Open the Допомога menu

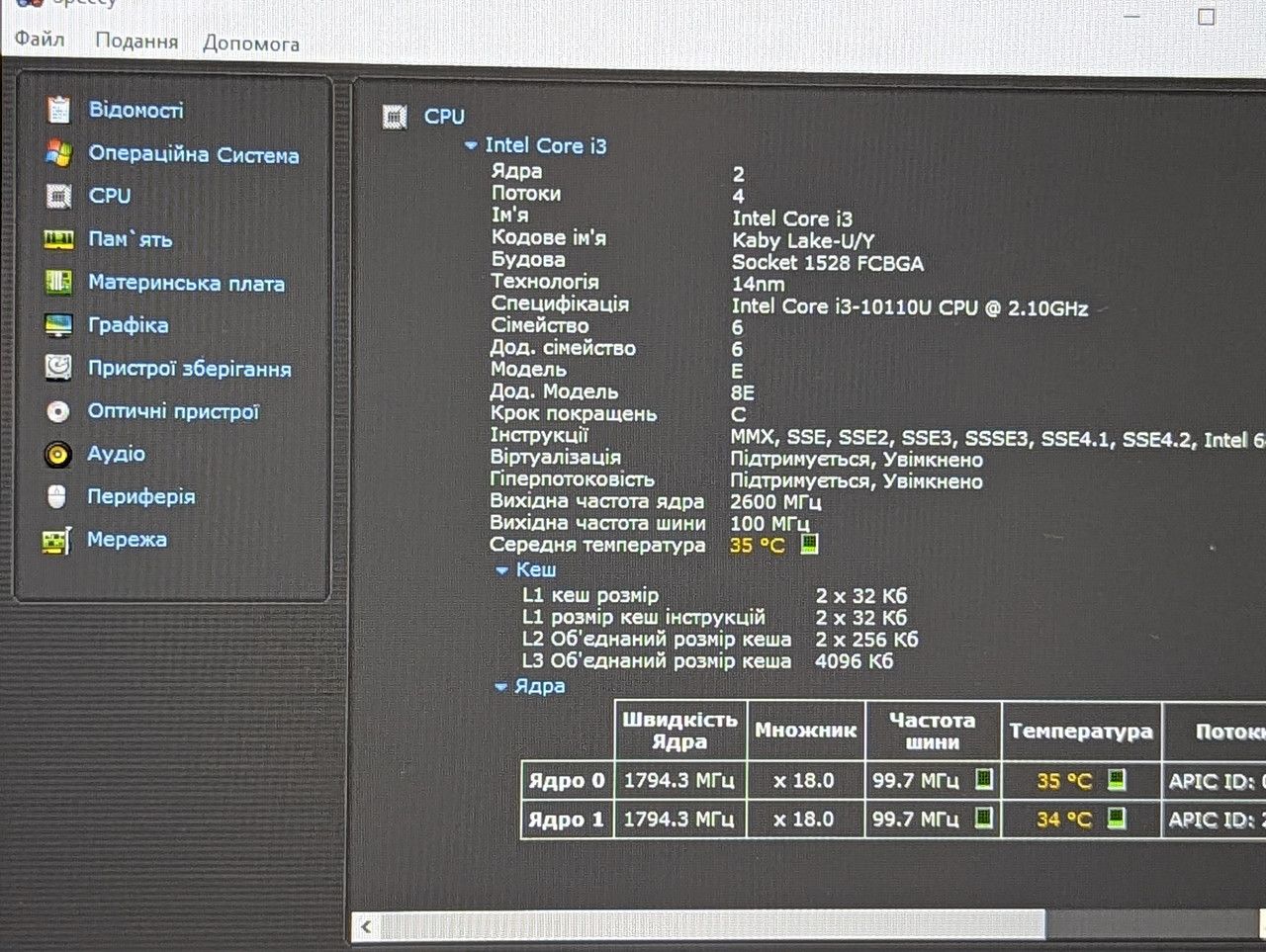click(x=251, y=43)
